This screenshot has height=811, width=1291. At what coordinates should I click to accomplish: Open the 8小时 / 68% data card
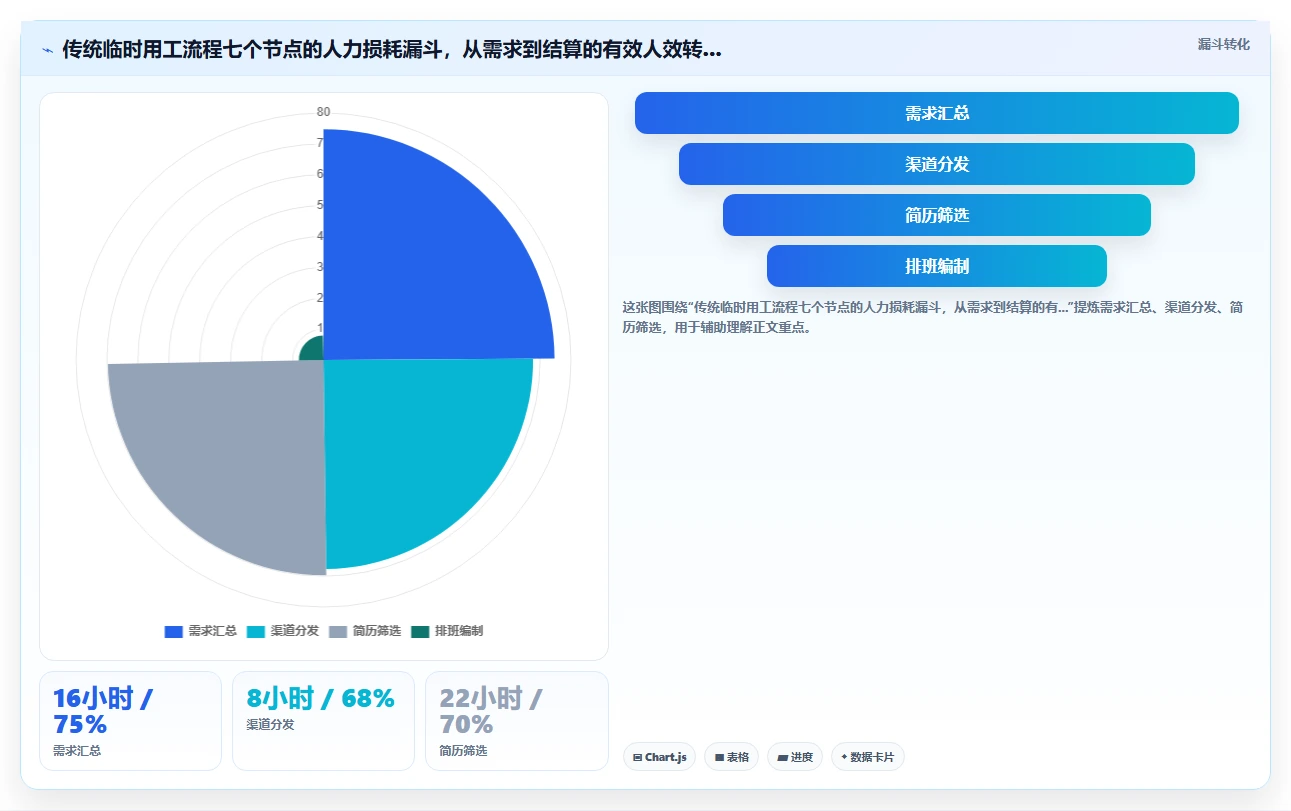323,721
